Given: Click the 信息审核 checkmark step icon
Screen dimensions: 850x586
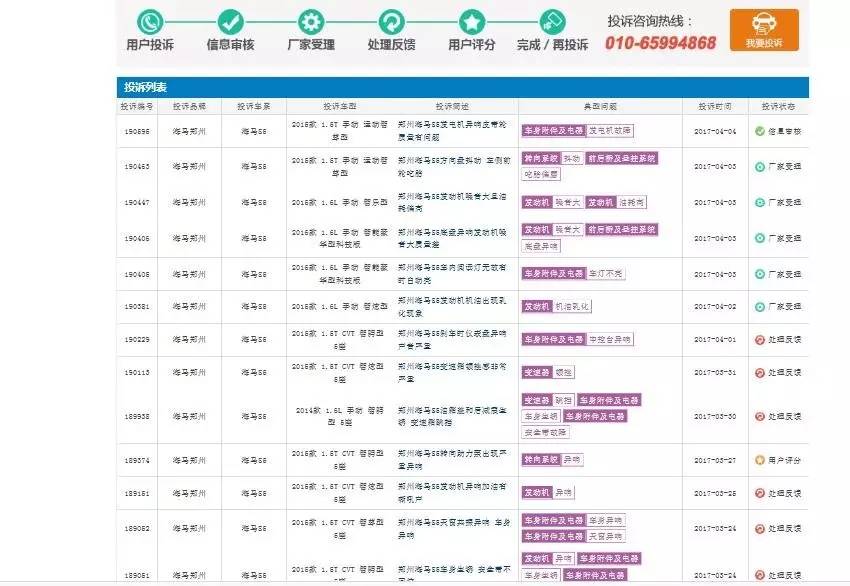Looking at the screenshot, I should click(231, 22).
